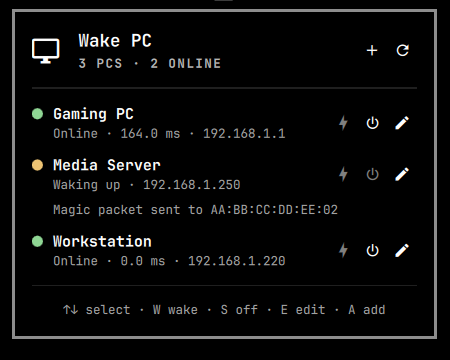Click the 'S off' shortcut hint
This screenshot has height=360, width=450.
click(x=239, y=310)
